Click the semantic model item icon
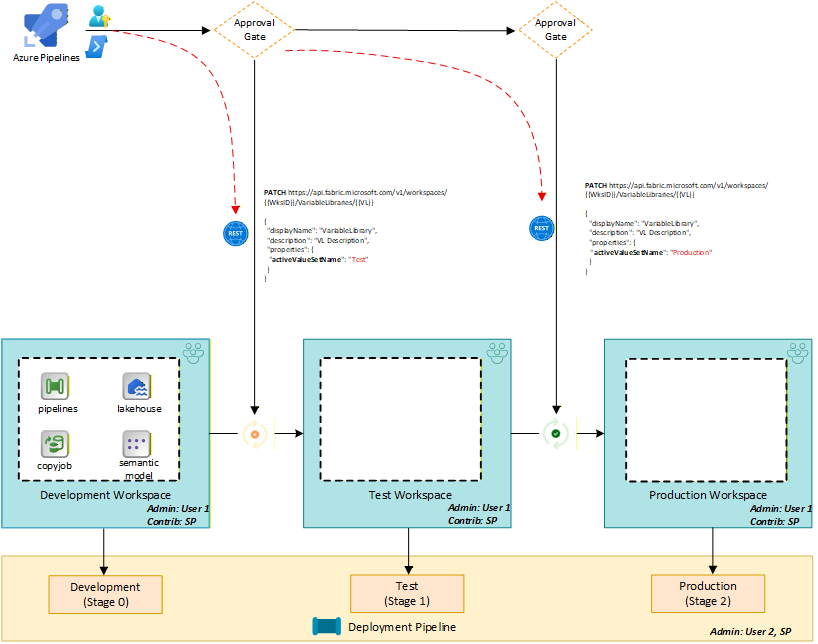This screenshot has width=818, height=644. pyautogui.click(x=136, y=444)
